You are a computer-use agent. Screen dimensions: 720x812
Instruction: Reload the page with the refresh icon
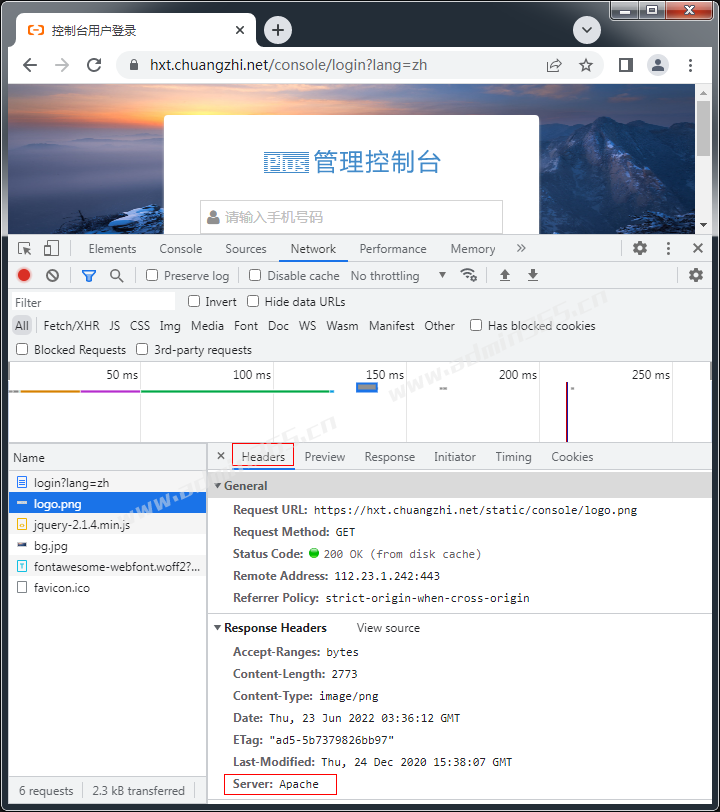[94, 65]
